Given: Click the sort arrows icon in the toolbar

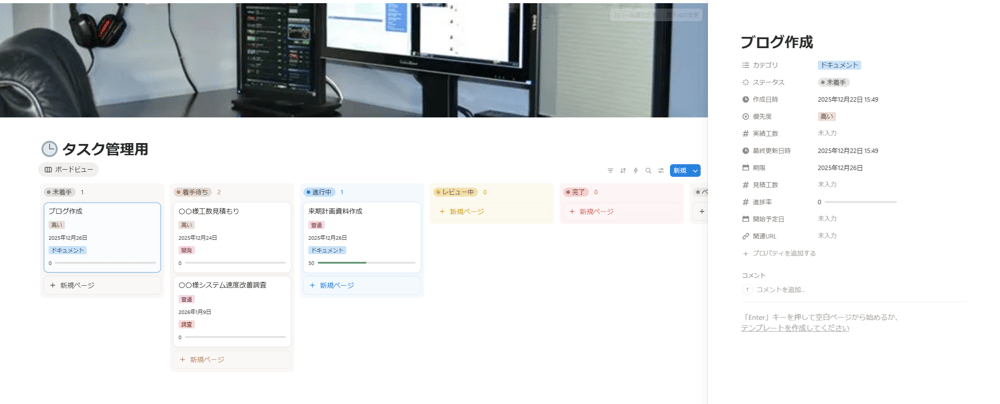Looking at the screenshot, I should (x=623, y=171).
